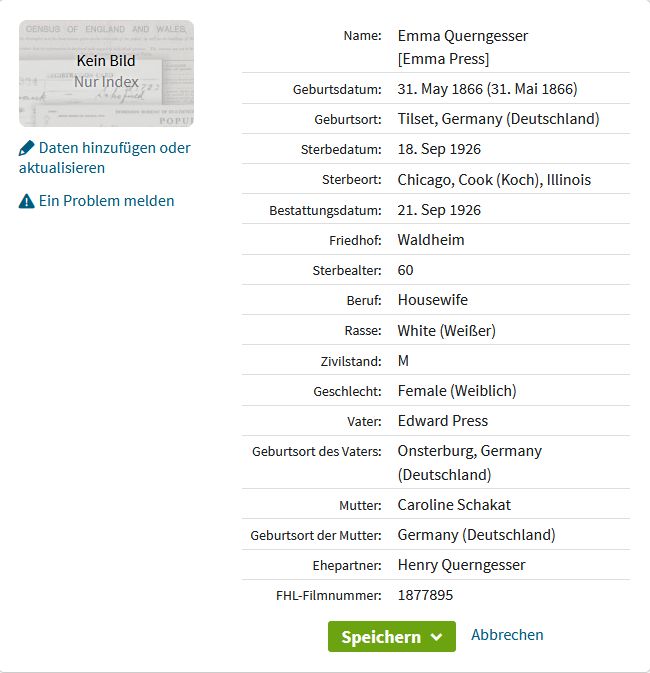The height and width of the screenshot is (673, 650).
Task: Cancel with the Abbrechen link
Action: (x=507, y=635)
